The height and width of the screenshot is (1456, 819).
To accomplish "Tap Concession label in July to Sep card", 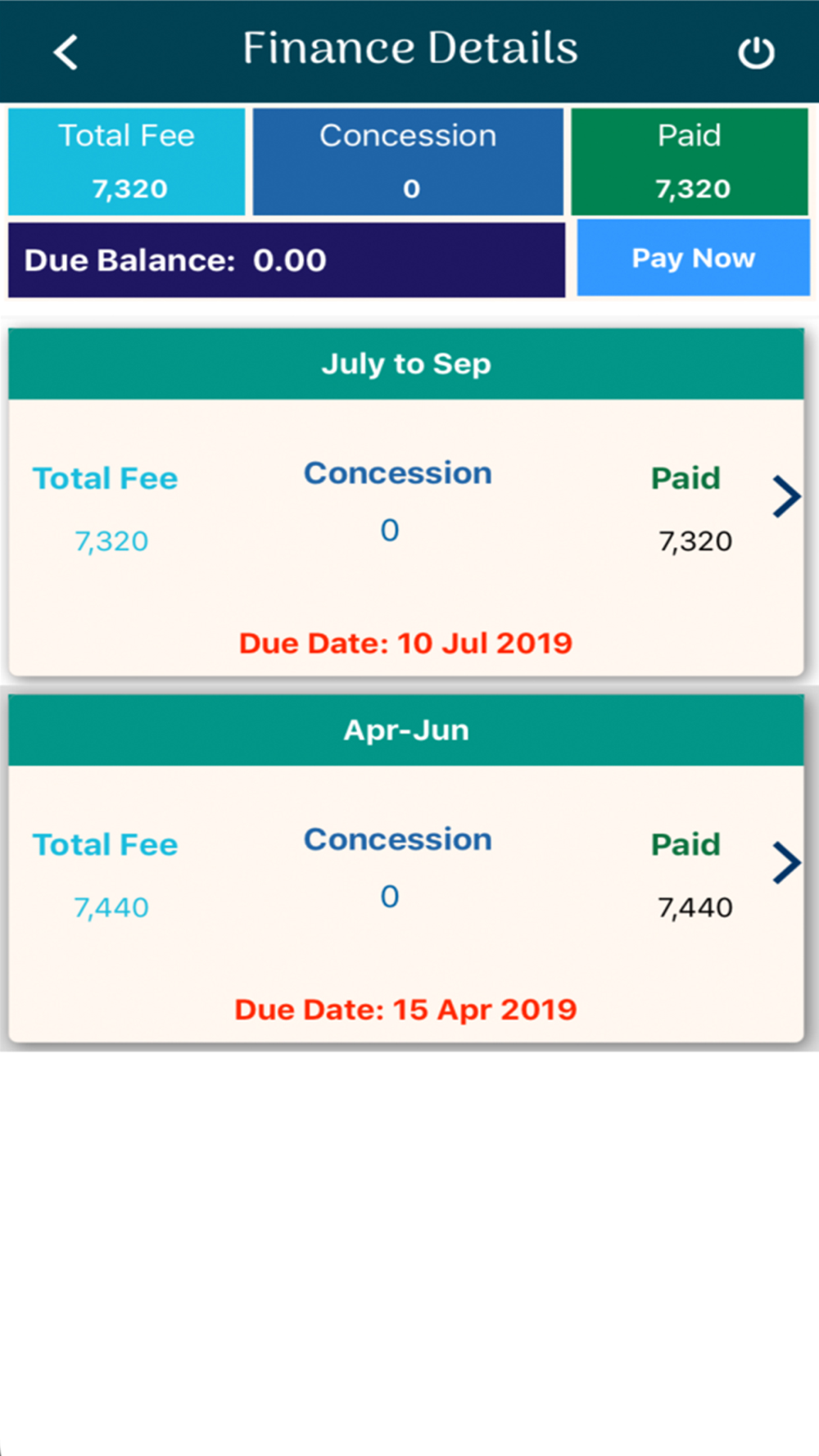I will pyautogui.click(x=398, y=473).
